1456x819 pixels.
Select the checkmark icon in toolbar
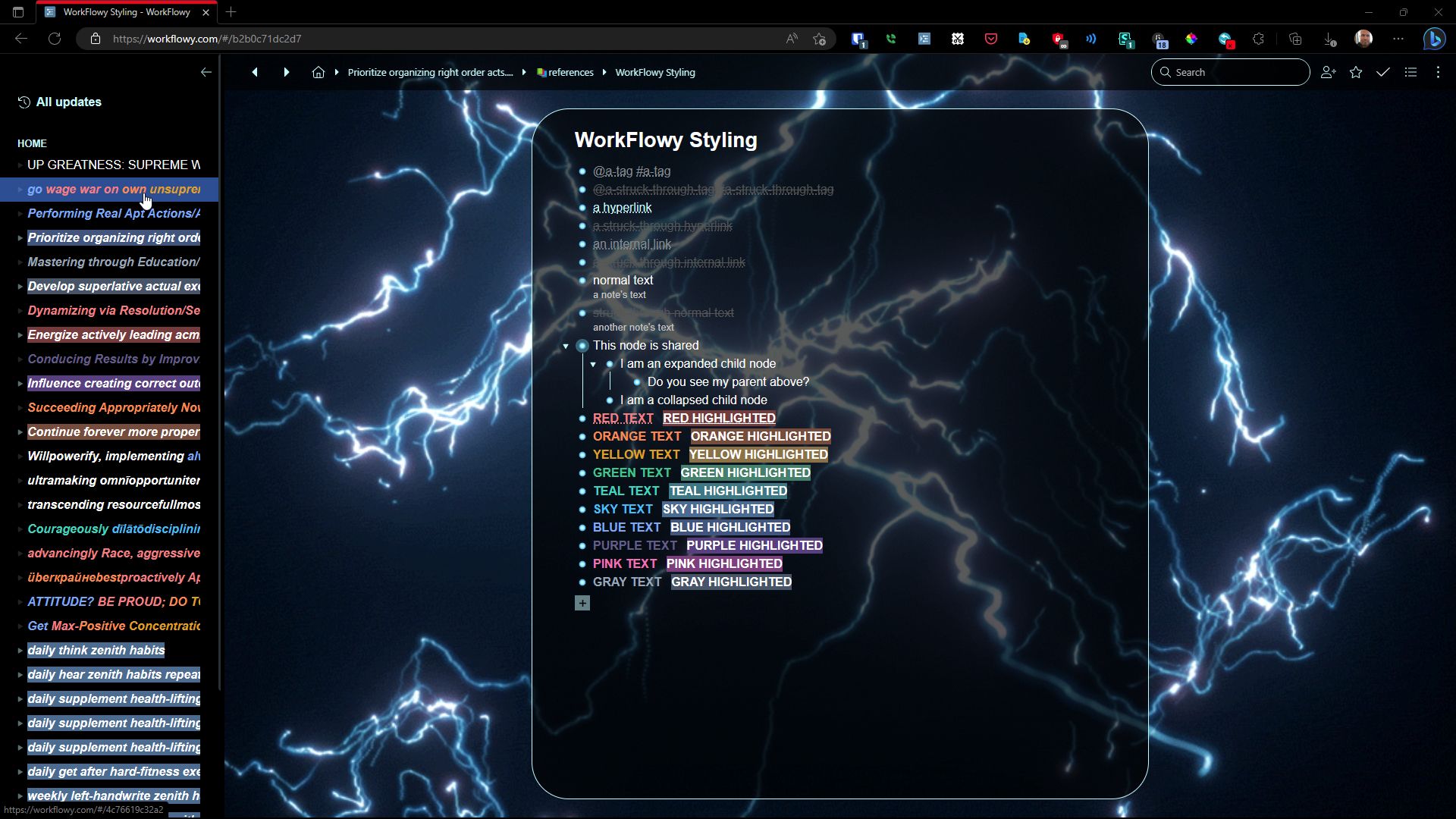tap(1384, 72)
